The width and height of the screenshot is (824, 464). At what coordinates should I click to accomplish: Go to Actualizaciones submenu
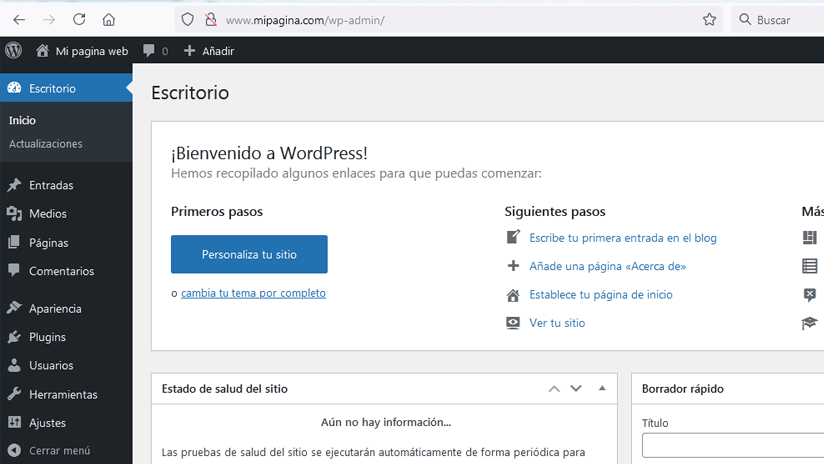pyautogui.click(x=46, y=143)
